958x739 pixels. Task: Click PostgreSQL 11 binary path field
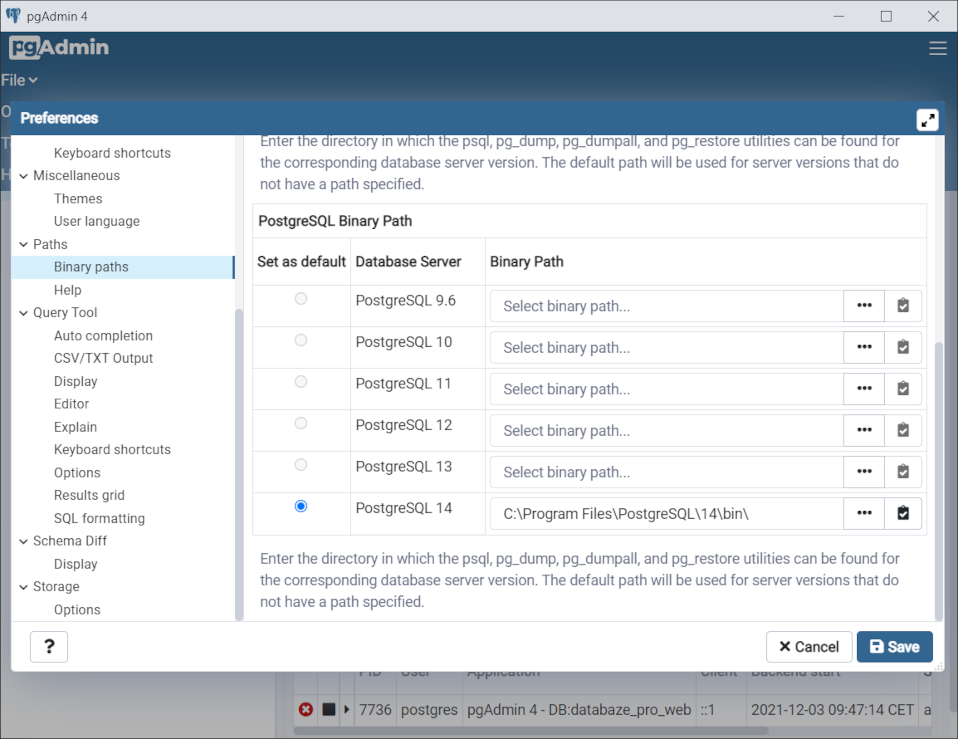(x=666, y=389)
